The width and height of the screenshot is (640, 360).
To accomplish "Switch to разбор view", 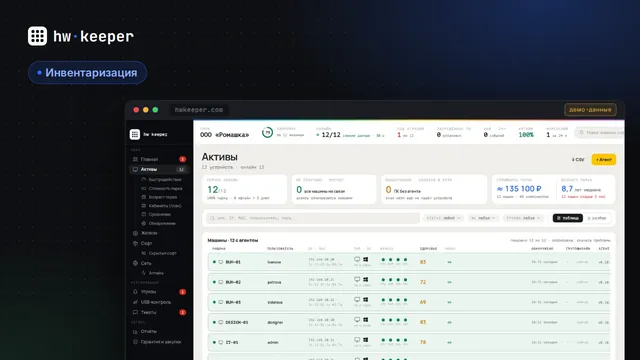I will pos(597,218).
